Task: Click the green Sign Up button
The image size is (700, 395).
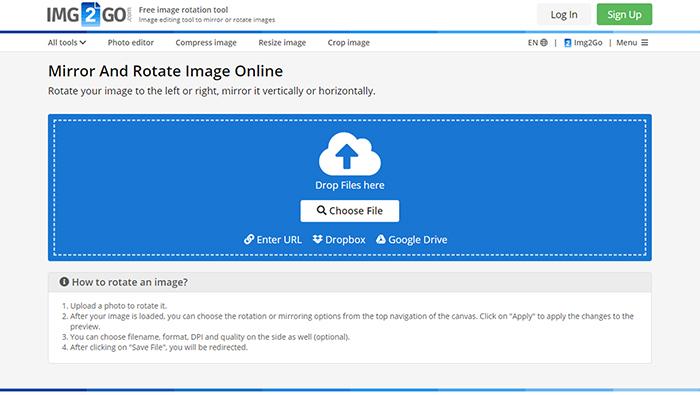Action: pos(624,14)
